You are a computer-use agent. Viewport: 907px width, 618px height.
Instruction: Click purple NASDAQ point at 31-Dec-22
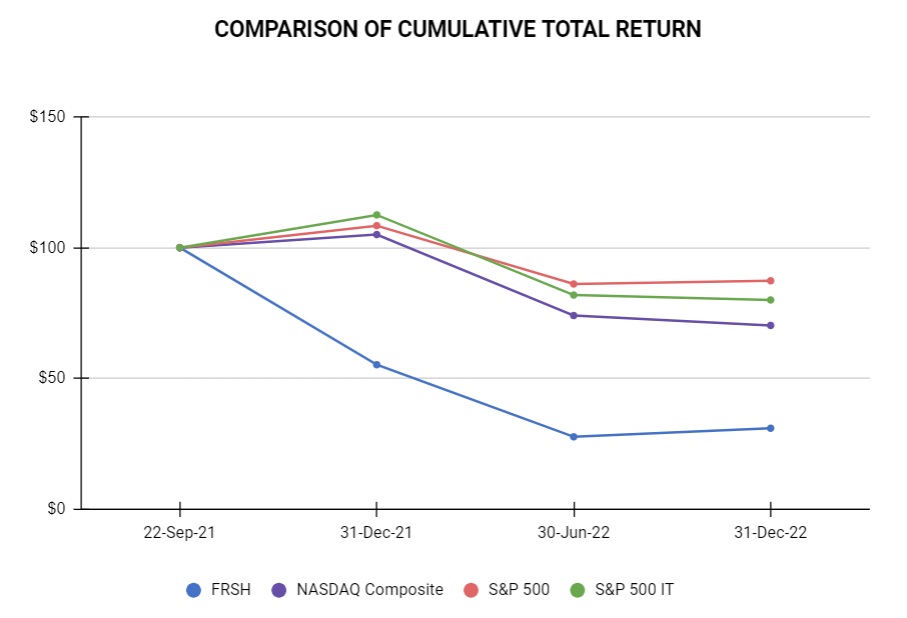(770, 325)
